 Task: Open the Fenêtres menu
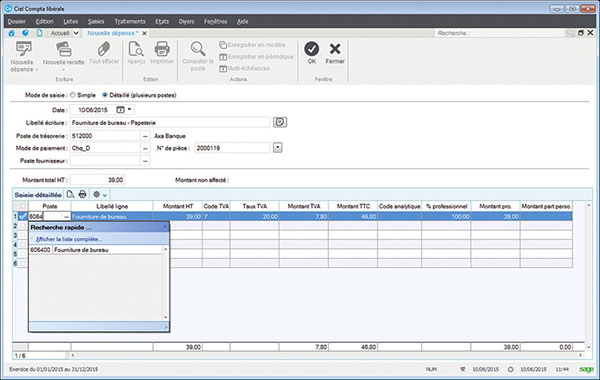215,21
